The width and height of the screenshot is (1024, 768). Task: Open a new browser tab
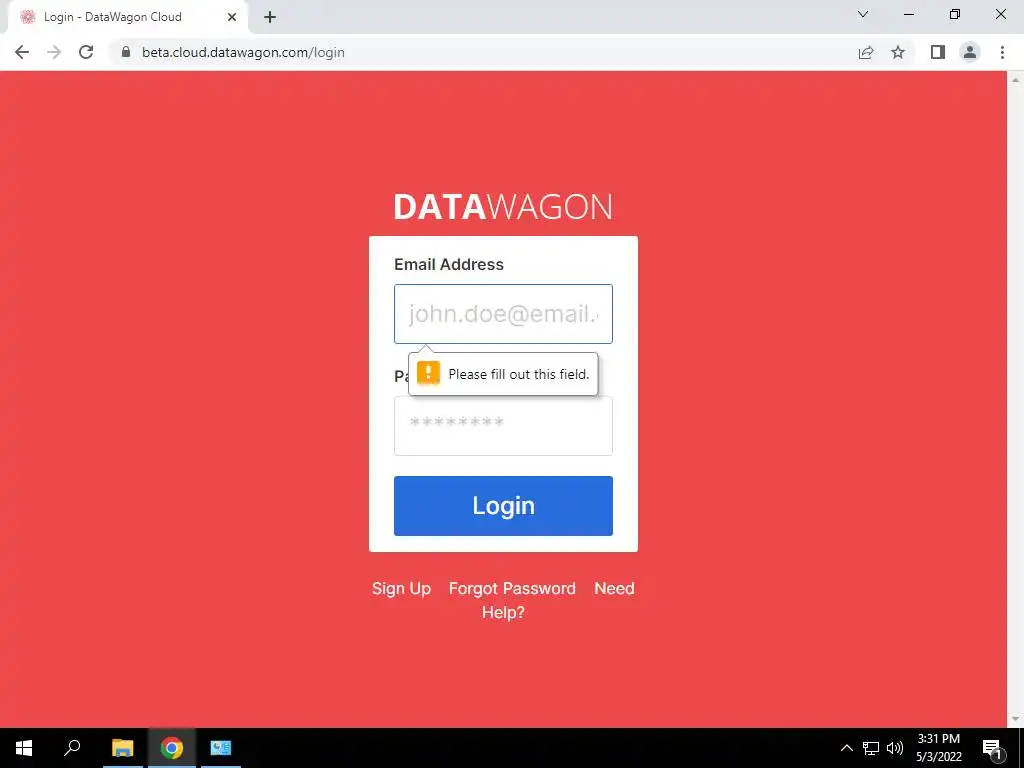click(x=270, y=17)
